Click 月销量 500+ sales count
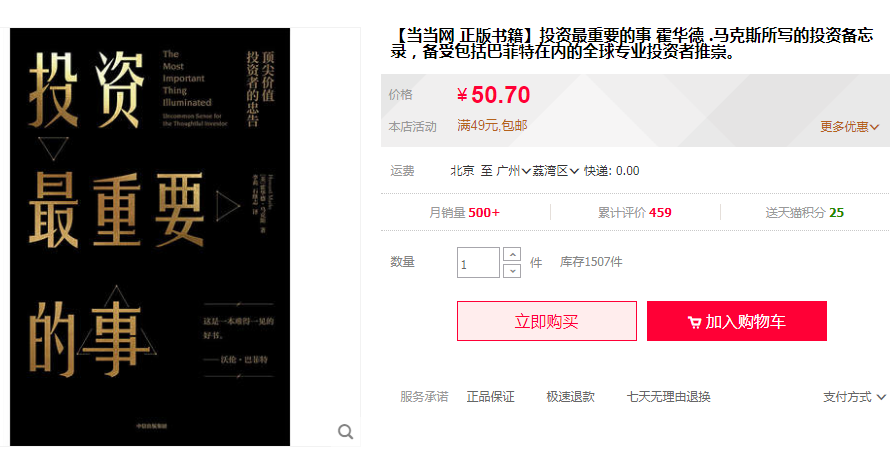 [x=464, y=213]
